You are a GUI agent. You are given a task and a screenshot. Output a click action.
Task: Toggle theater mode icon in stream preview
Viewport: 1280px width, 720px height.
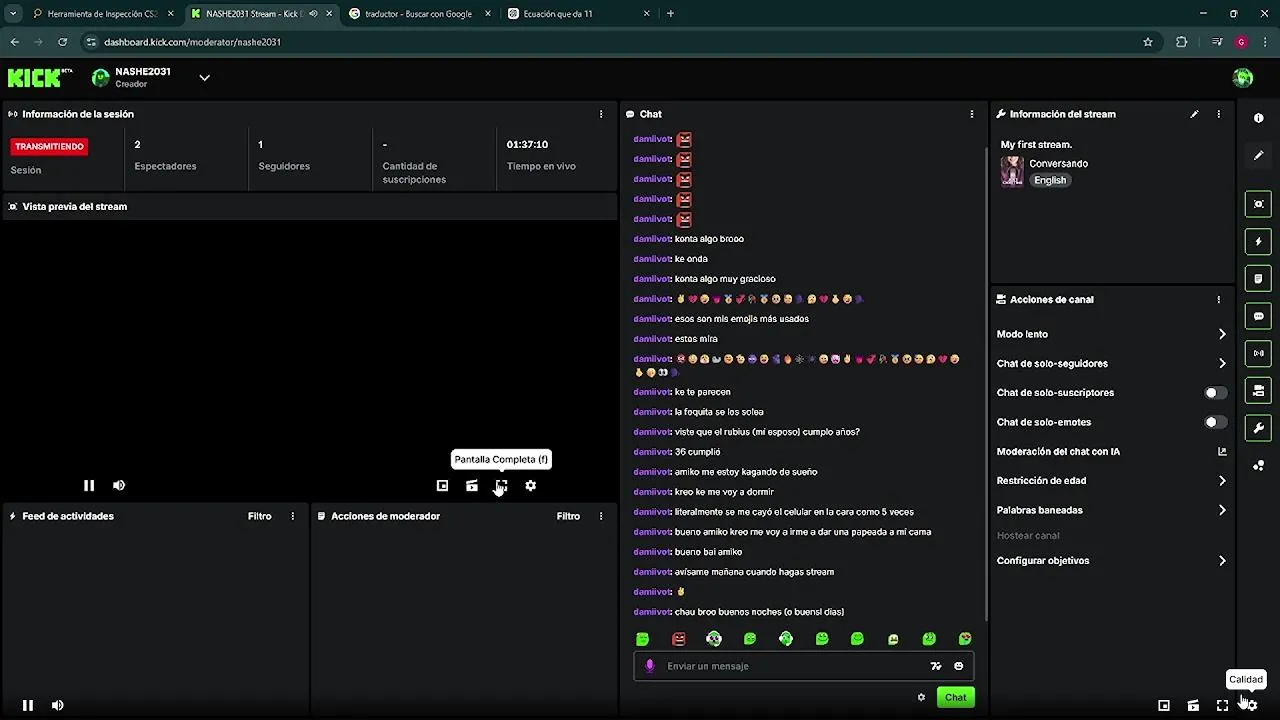(x=472, y=485)
